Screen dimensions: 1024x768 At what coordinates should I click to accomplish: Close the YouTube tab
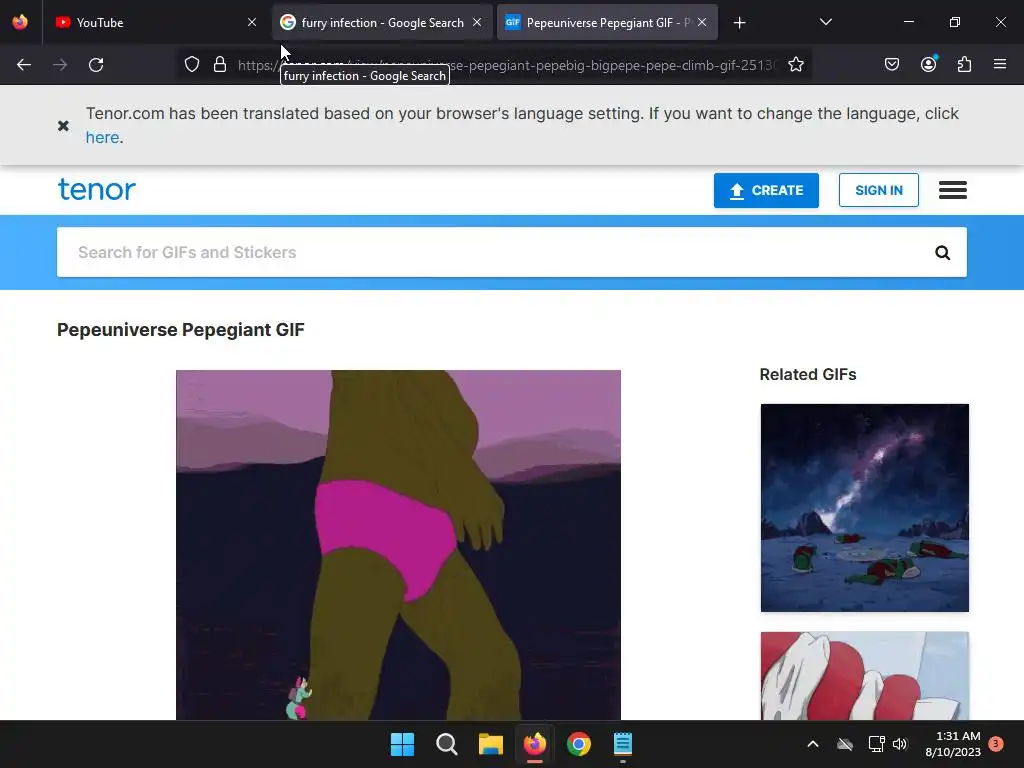tap(251, 22)
